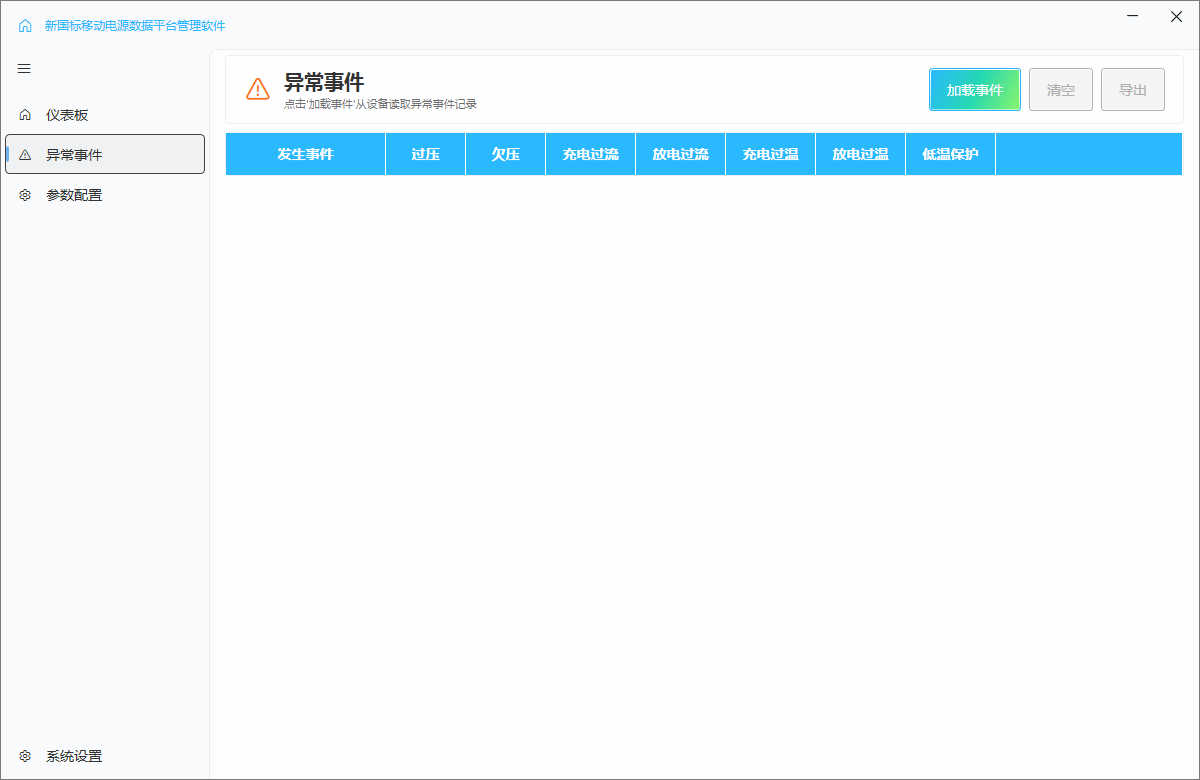Click the 导出 button
Viewport: 1200px width, 780px height.
[x=1132, y=90]
